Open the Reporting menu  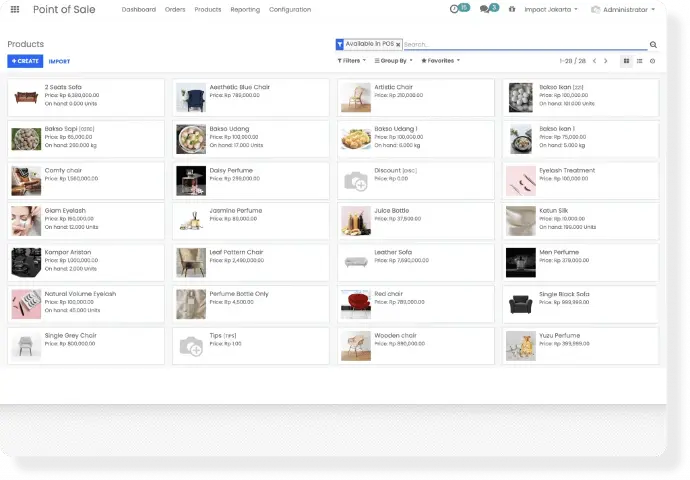point(245,9)
